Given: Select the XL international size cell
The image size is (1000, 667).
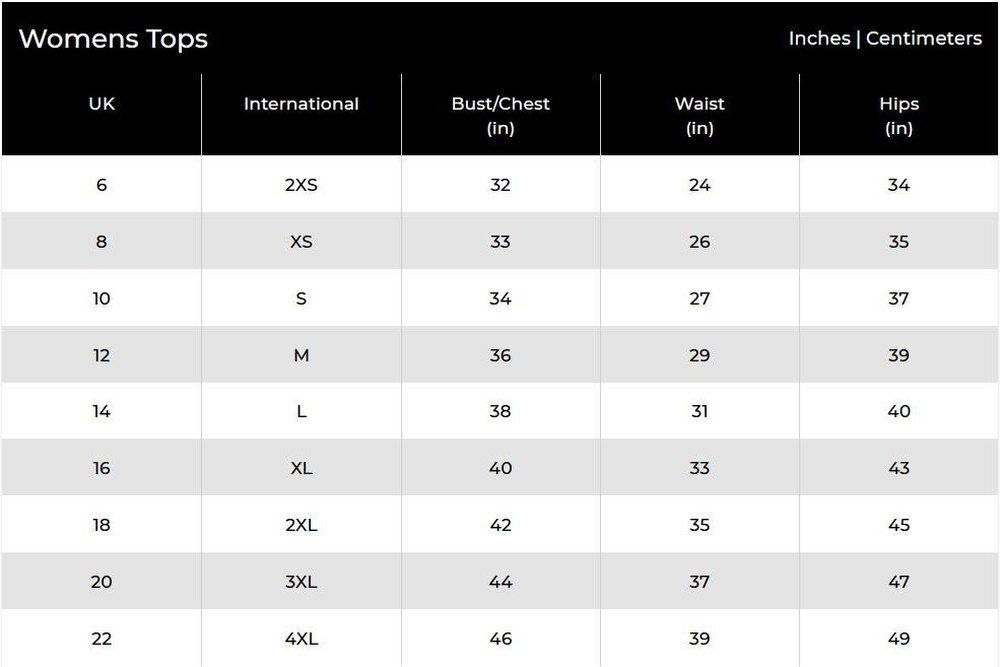Looking at the screenshot, I should click(x=301, y=469).
